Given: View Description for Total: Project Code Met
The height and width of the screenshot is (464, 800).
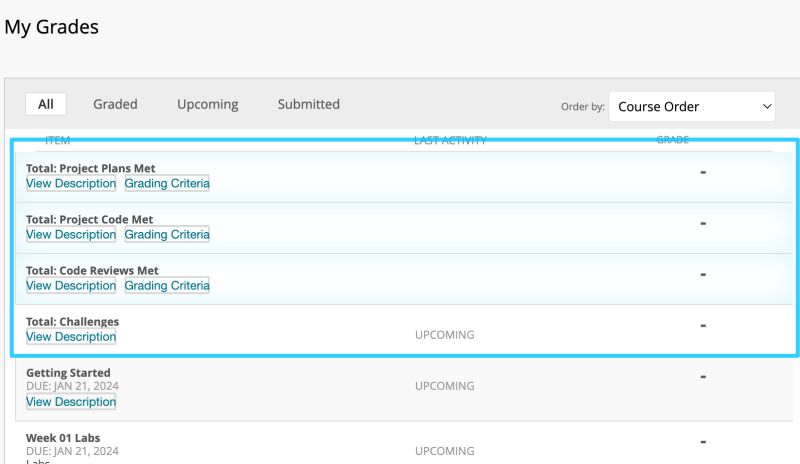Looking at the screenshot, I should coord(71,234).
